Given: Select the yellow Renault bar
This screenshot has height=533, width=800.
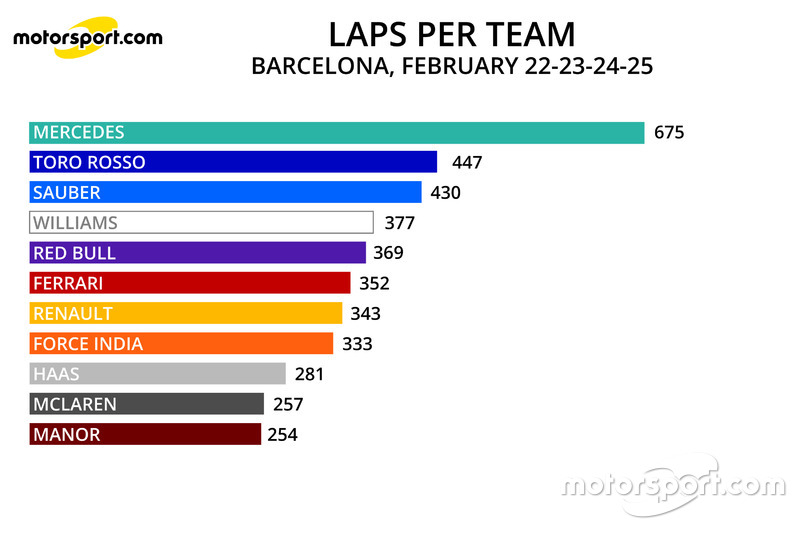Looking at the screenshot, I should pos(186,313).
